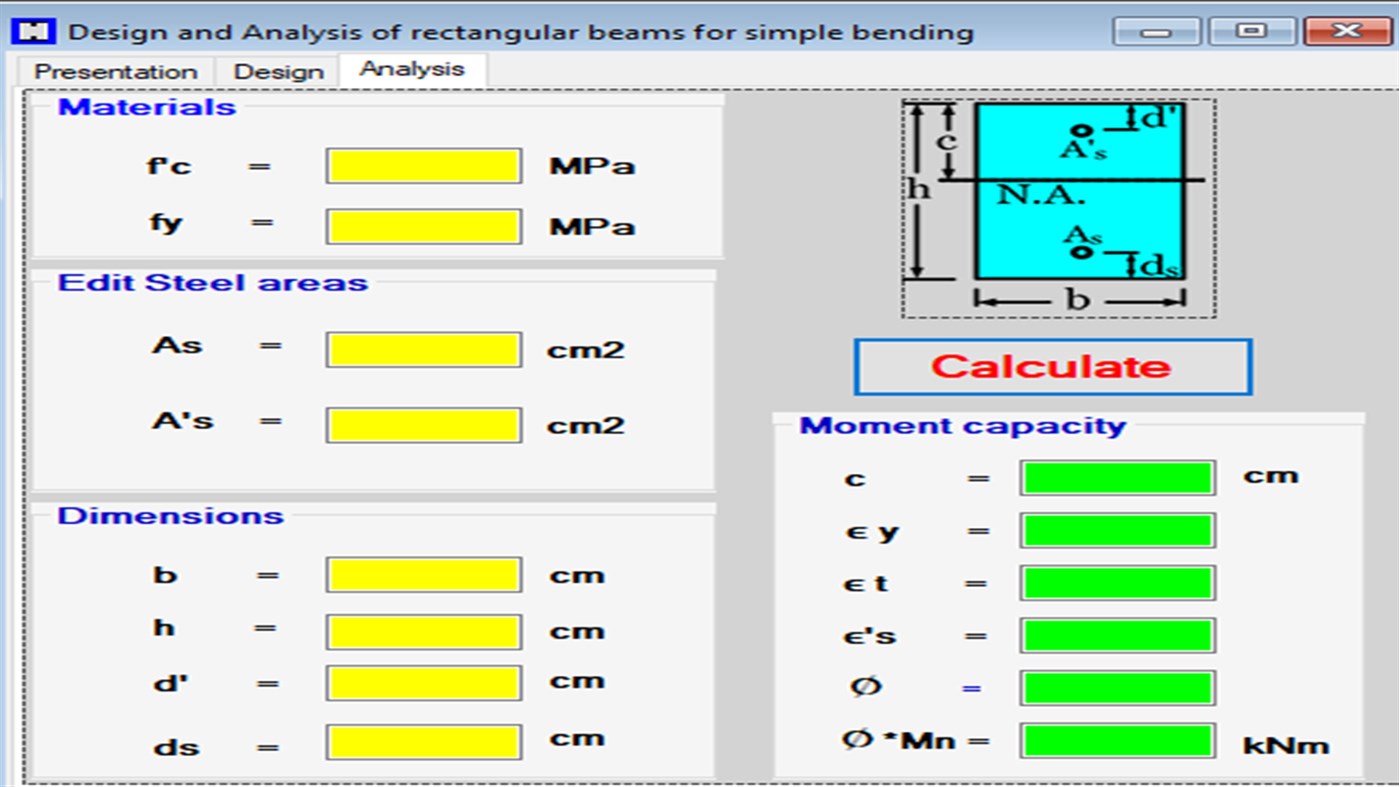Viewport: 1399px width, 787px height.
Task: Select the A's steel area field
Action: (x=422, y=424)
